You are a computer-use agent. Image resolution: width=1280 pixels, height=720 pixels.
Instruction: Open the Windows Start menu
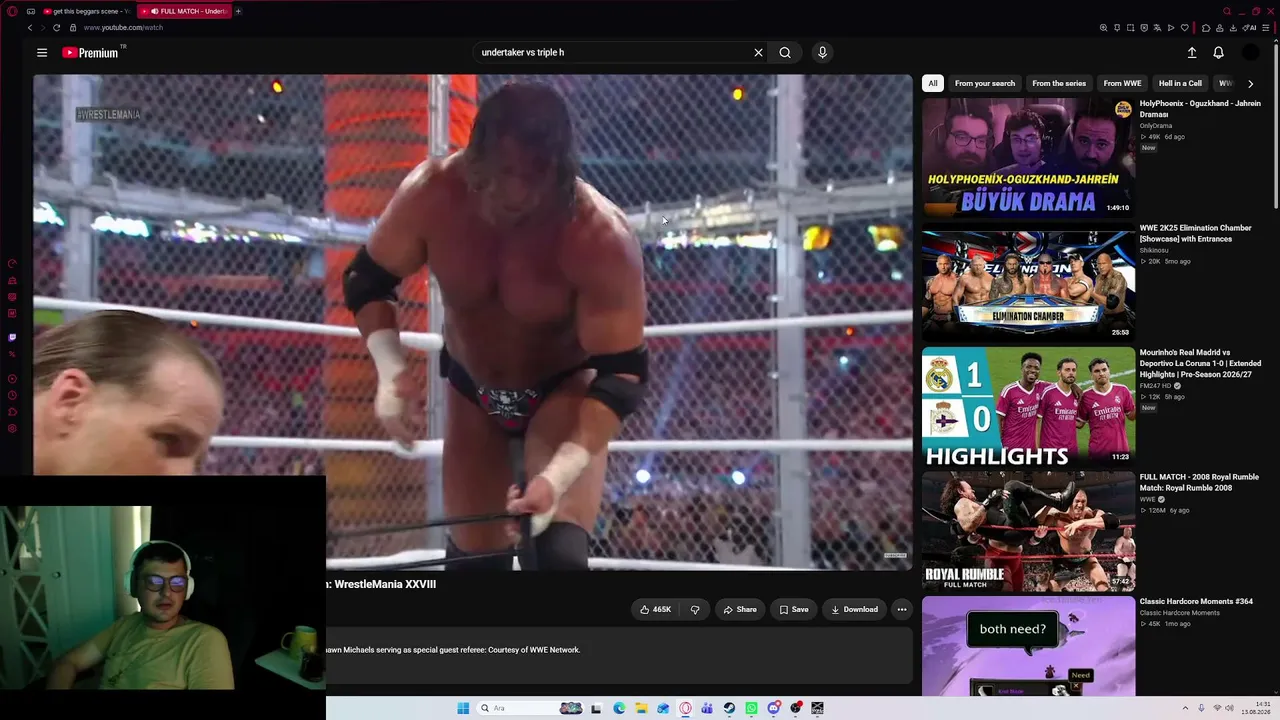[463, 708]
